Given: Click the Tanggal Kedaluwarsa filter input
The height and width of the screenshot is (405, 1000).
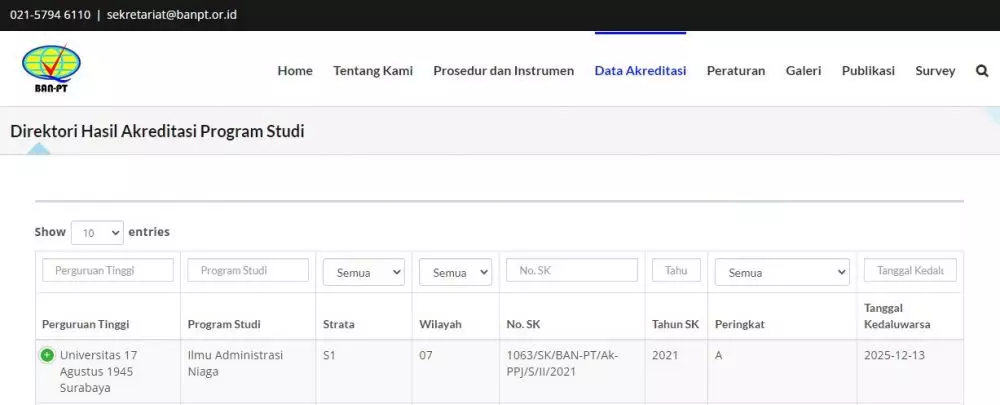Looking at the screenshot, I should coord(910,270).
